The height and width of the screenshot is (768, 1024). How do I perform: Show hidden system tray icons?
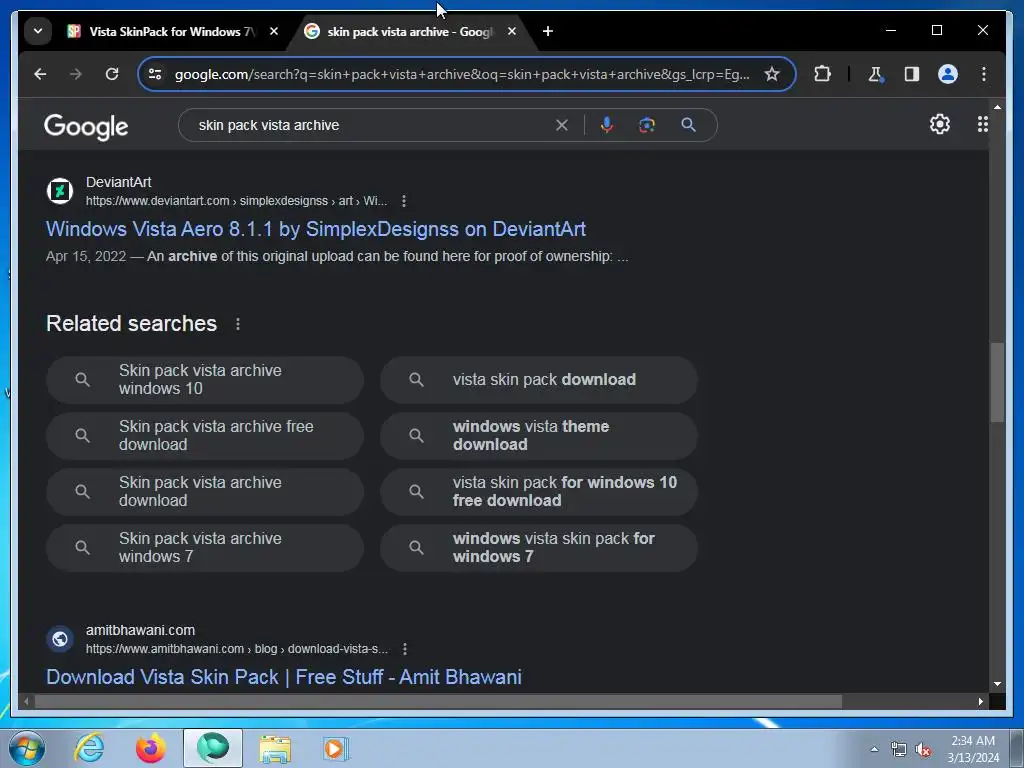tap(874, 749)
